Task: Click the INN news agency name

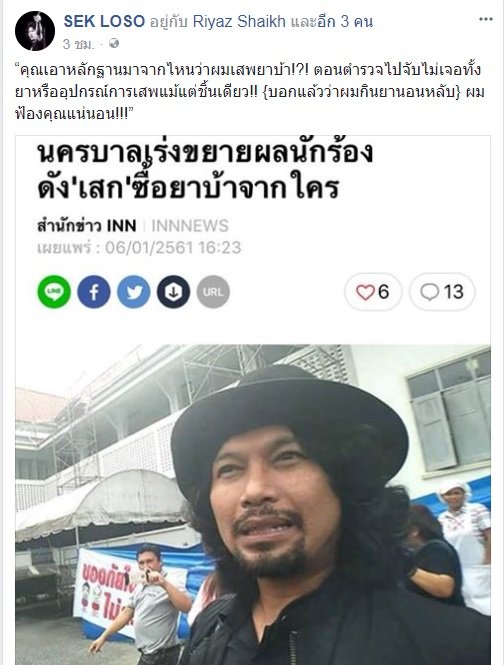Action: point(87,226)
